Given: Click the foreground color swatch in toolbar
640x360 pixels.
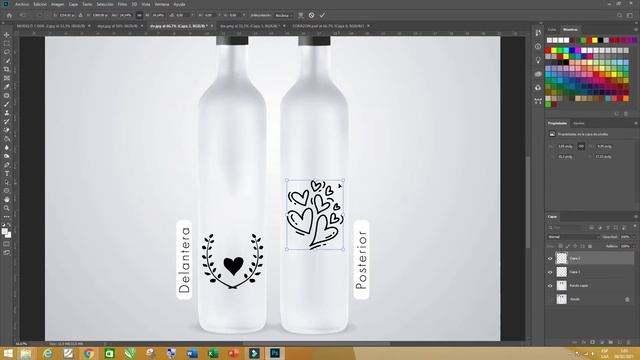Looking at the screenshot, I should (4, 232).
